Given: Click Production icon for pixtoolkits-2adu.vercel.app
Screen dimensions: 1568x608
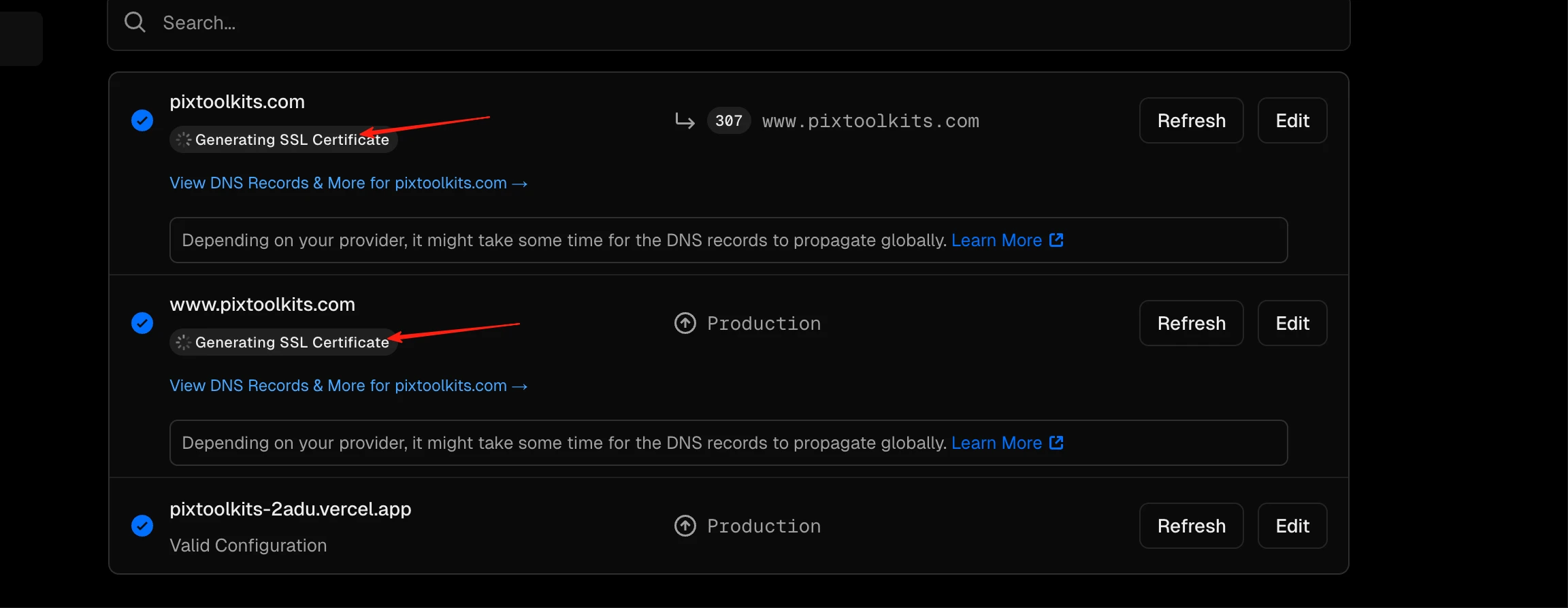Looking at the screenshot, I should pyautogui.click(x=685, y=526).
